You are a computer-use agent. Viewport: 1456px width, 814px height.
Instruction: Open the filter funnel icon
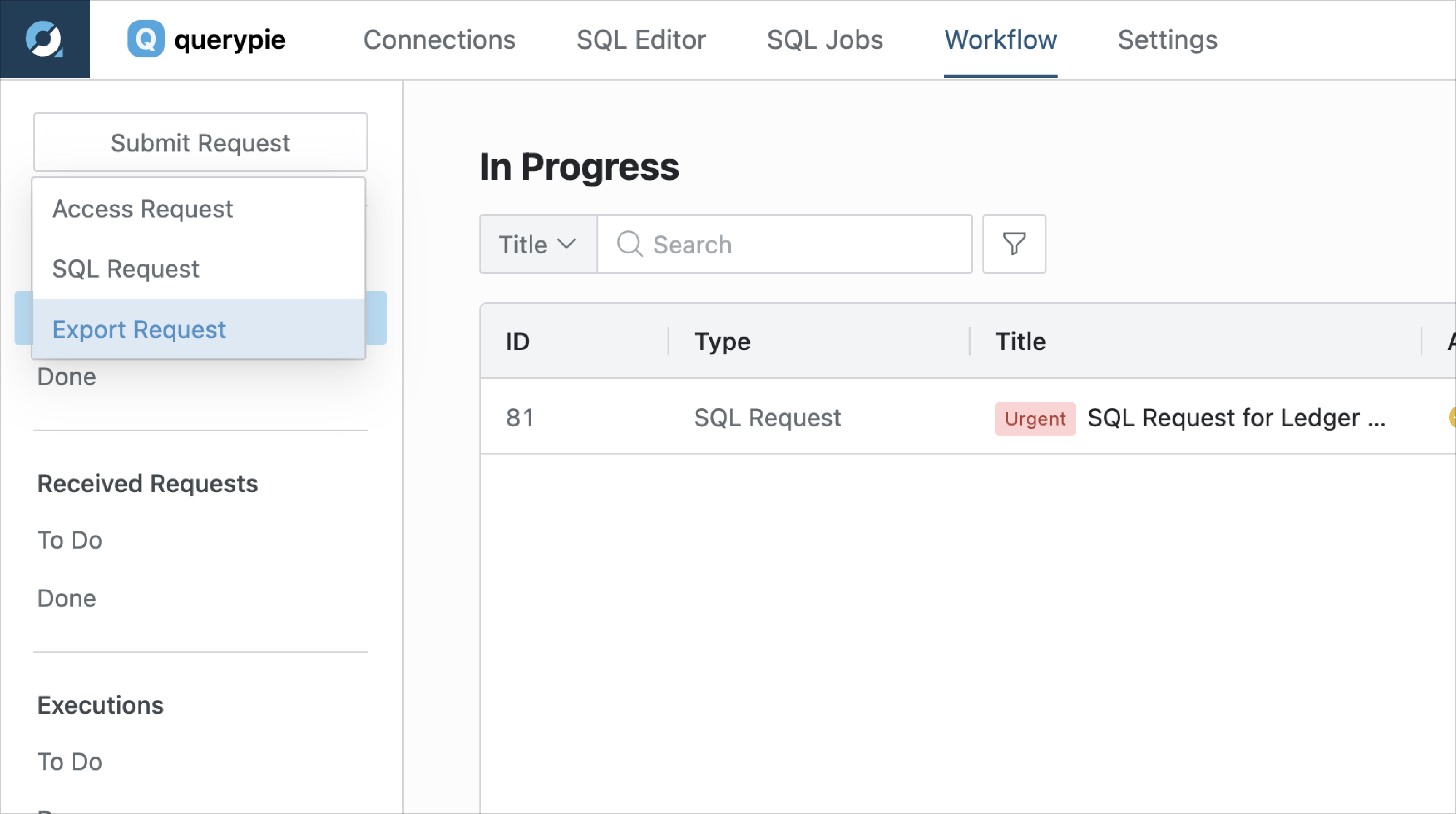pos(1014,244)
